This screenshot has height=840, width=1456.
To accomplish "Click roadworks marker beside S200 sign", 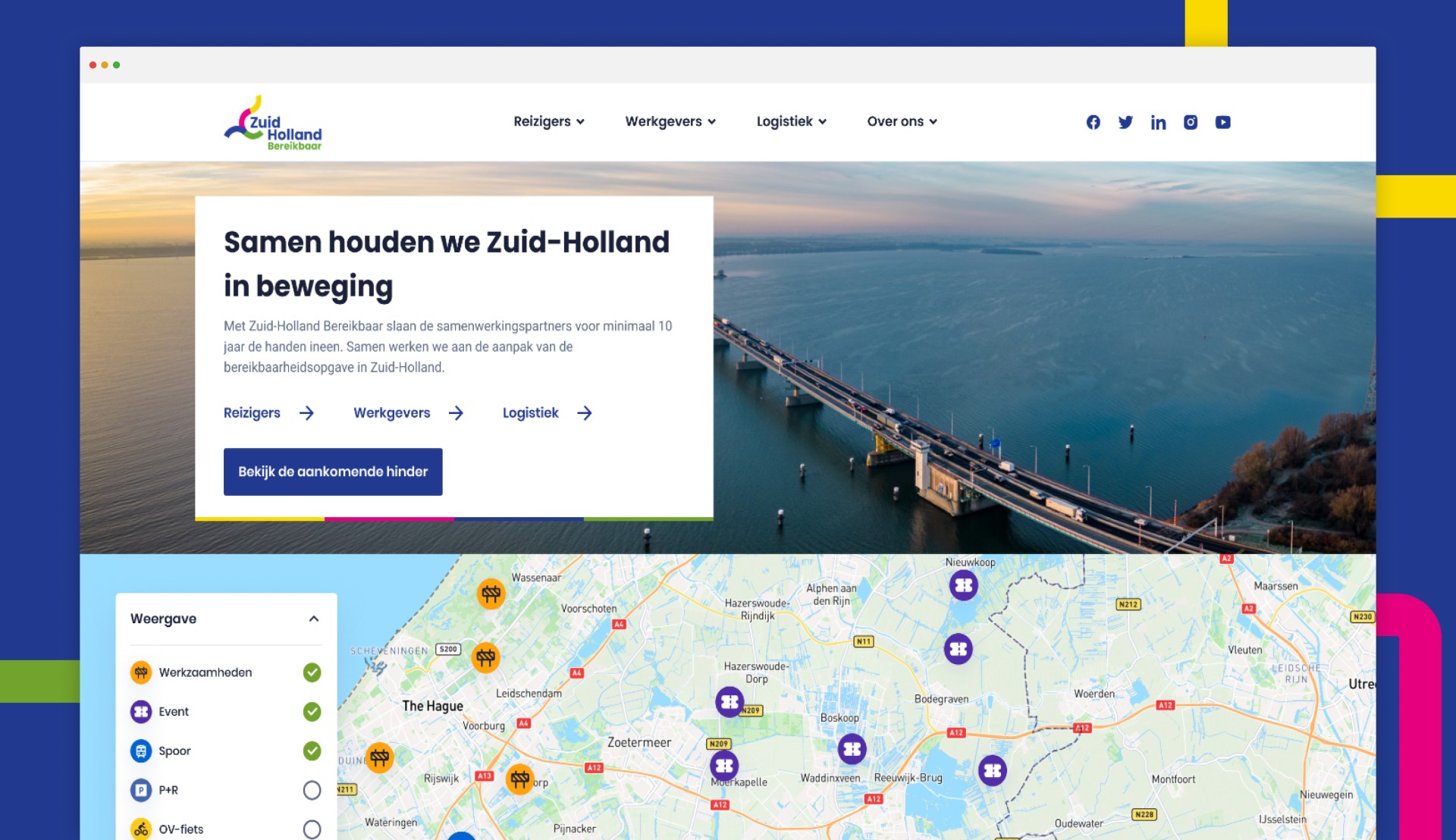I will (486, 657).
